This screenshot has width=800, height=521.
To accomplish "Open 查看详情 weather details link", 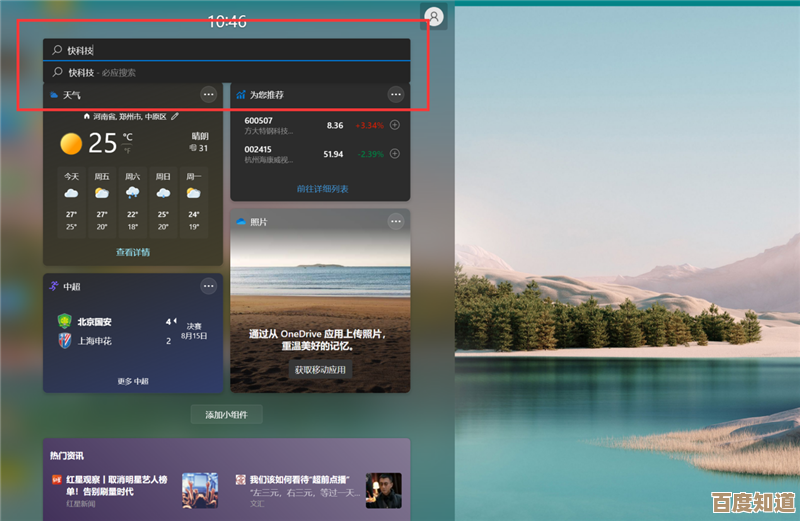I will pyautogui.click(x=132, y=252).
